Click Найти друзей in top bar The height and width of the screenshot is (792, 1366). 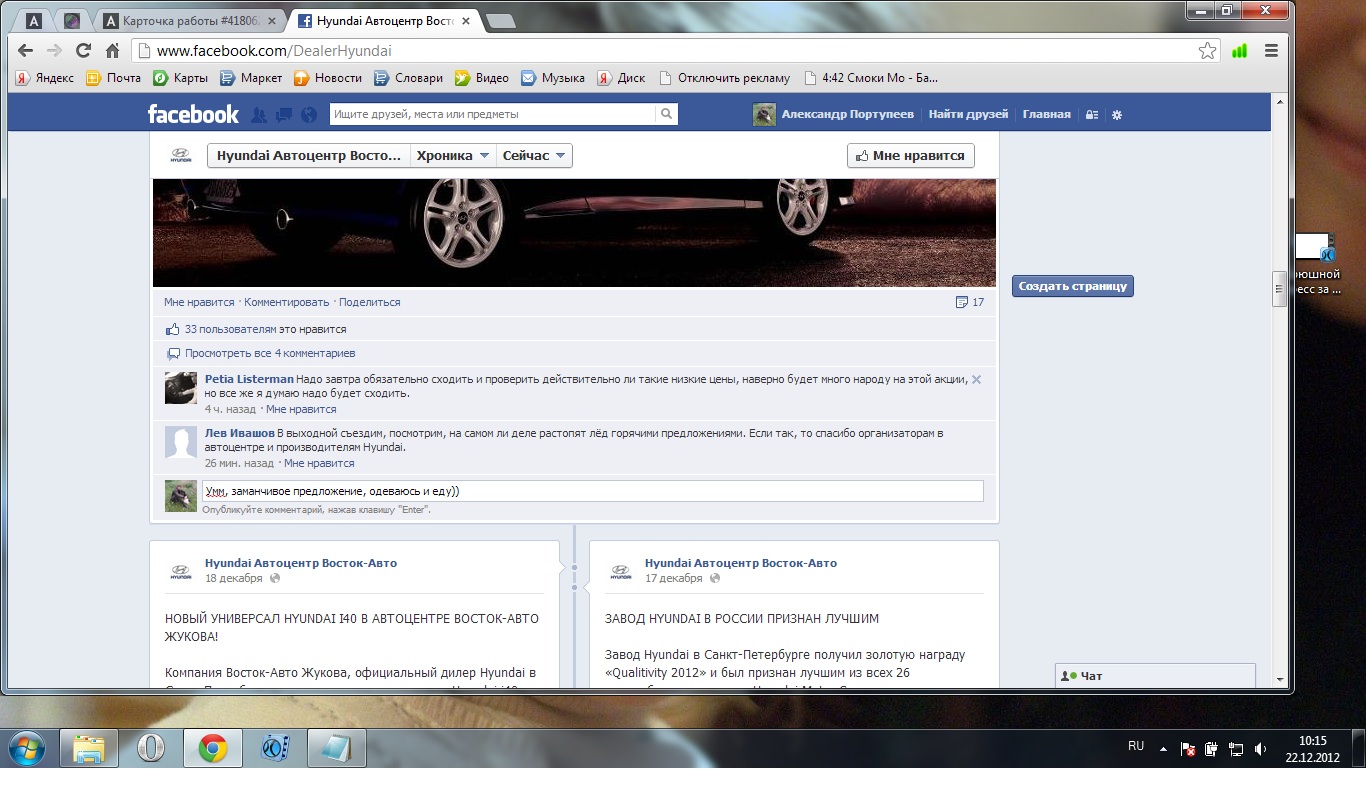click(x=968, y=114)
